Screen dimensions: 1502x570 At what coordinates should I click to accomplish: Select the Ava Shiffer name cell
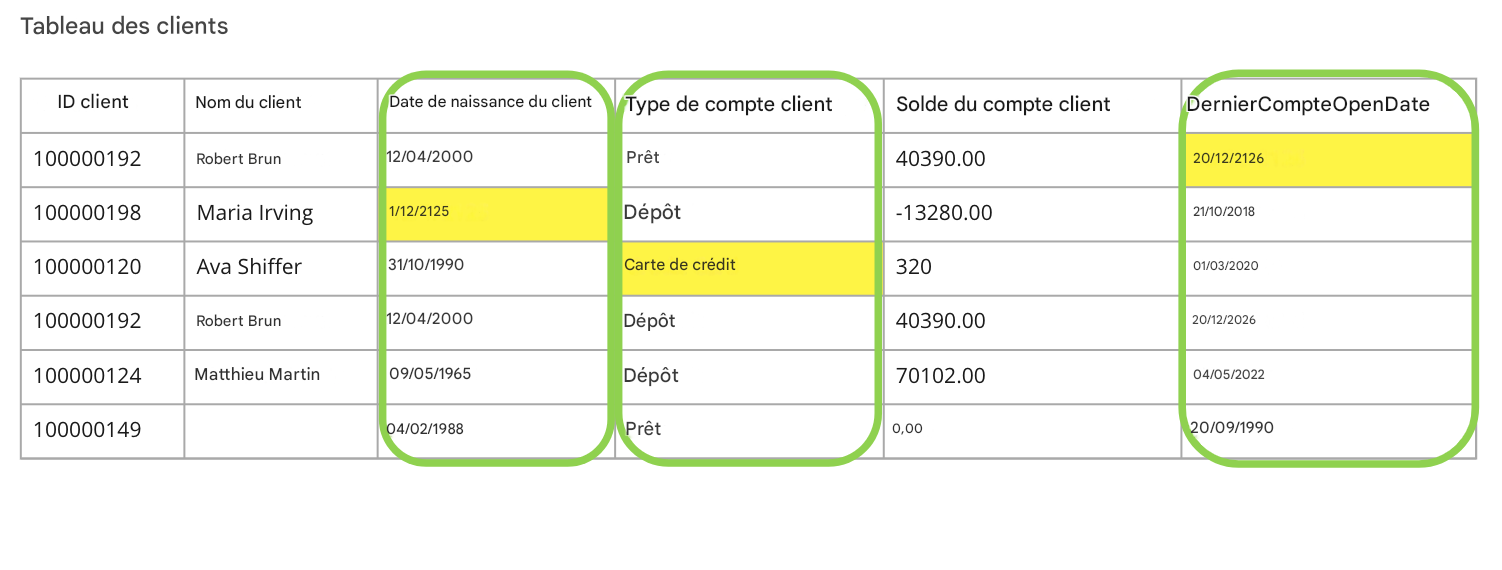click(249, 267)
